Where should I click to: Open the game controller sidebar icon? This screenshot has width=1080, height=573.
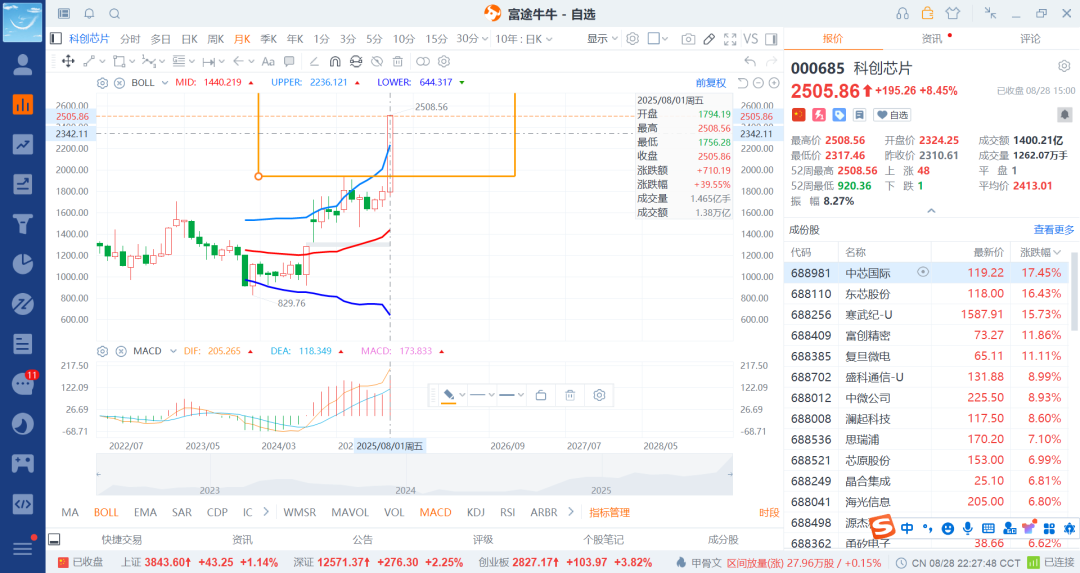[x=23, y=463]
